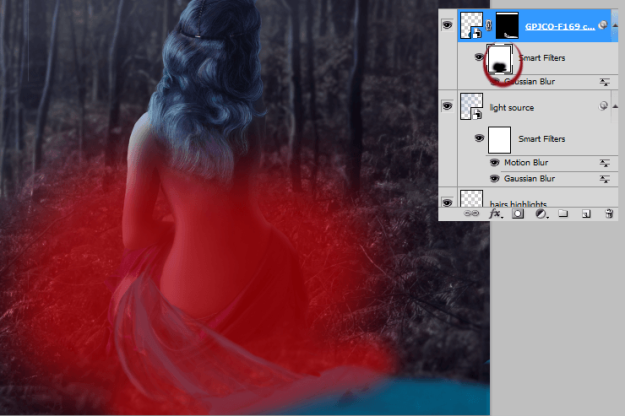
Task: Click the smart filter indicator icon on GPJCO-F169
Action: 603,25
